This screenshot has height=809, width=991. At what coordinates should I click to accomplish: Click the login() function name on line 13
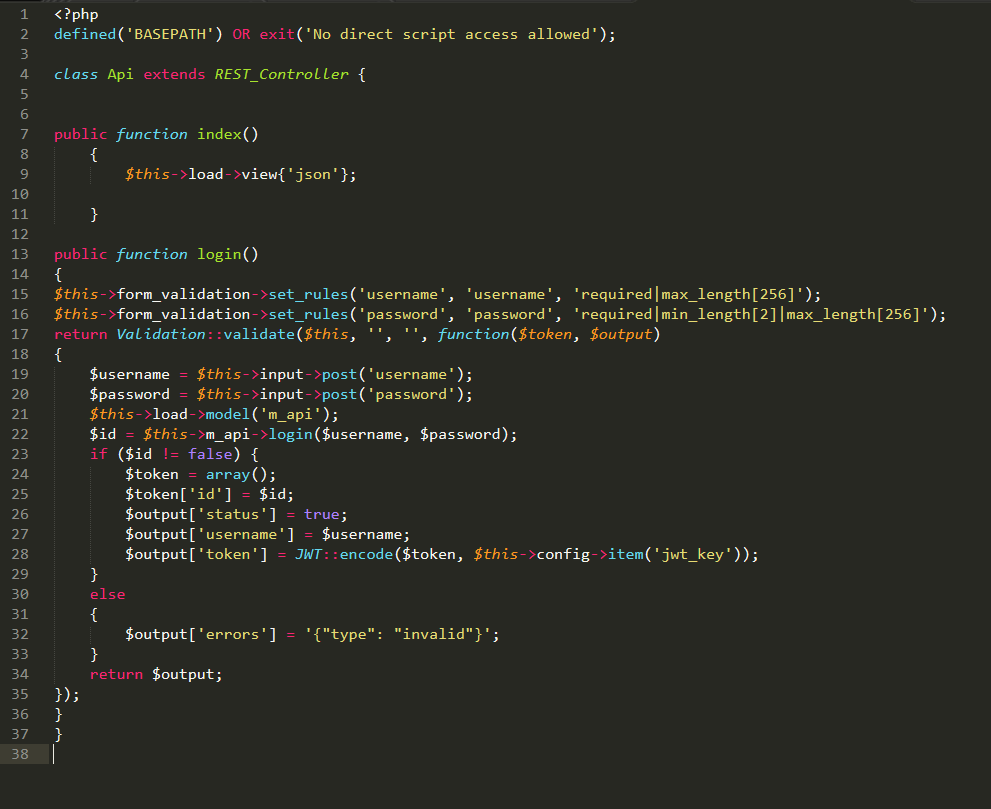coord(218,253)
